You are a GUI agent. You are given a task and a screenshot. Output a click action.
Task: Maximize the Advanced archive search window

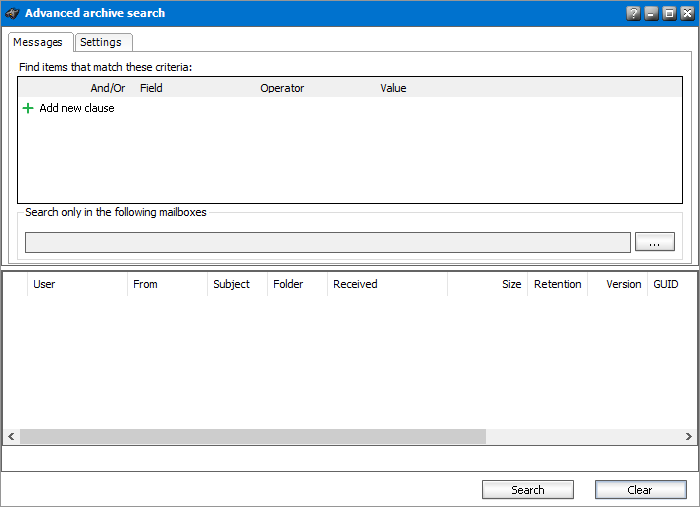(669, 13)
